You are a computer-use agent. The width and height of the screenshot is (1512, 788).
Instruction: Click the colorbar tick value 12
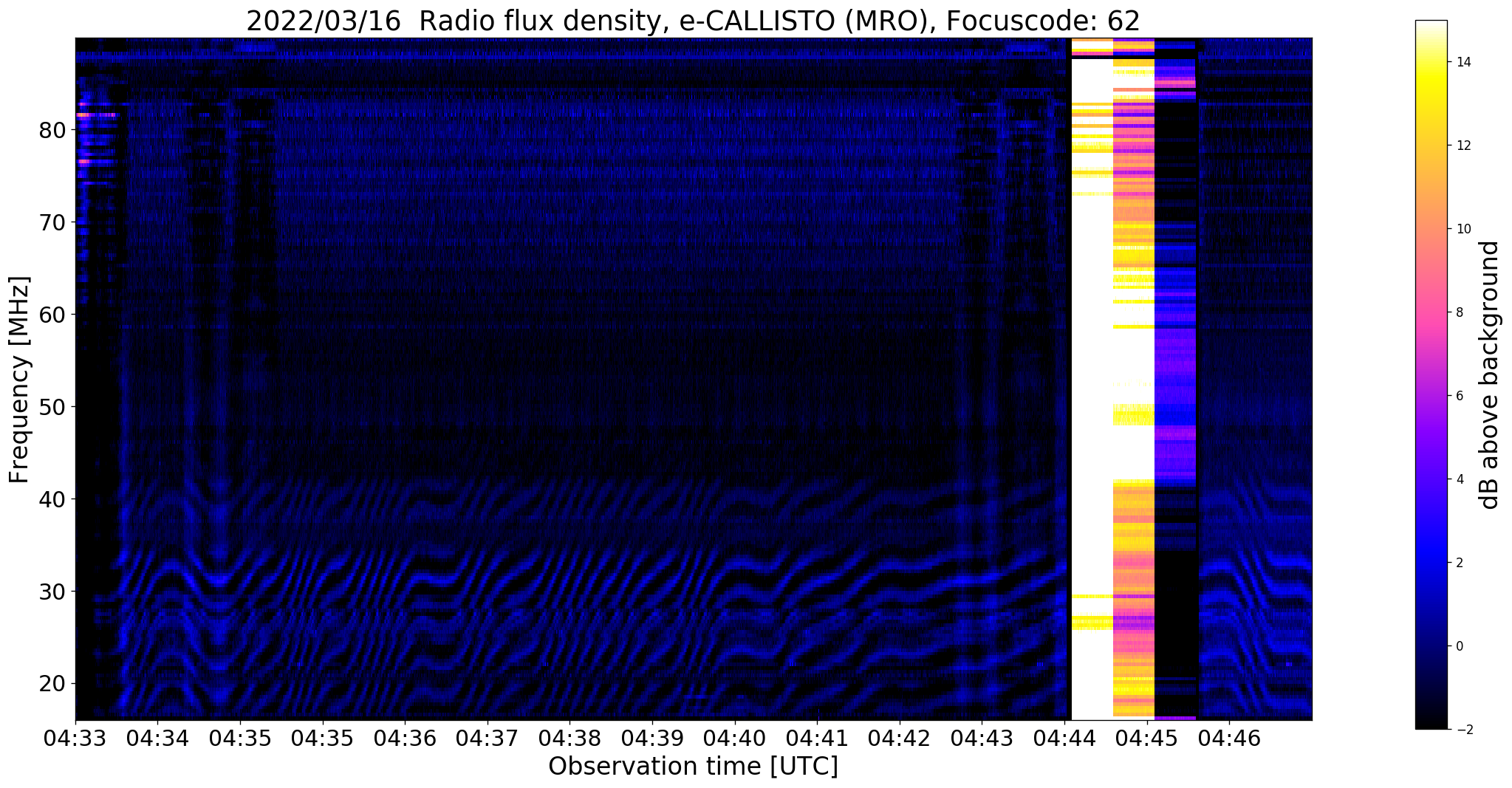pos(1463,145)
